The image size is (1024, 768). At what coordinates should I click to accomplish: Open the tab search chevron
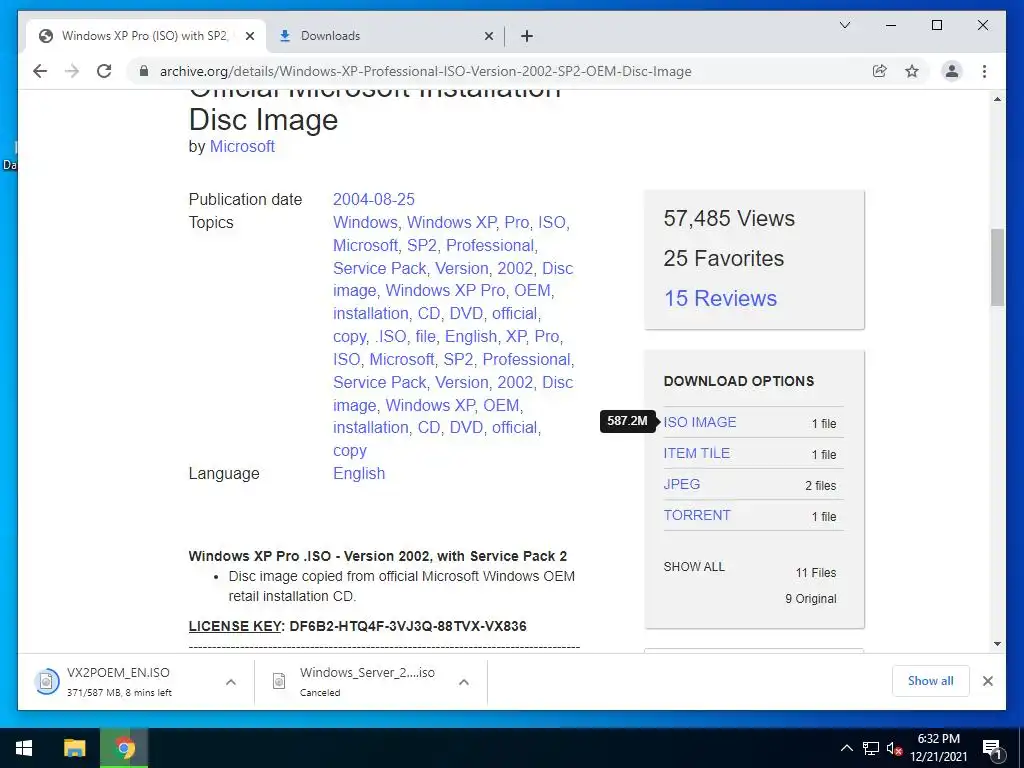[x=844, y=25]
